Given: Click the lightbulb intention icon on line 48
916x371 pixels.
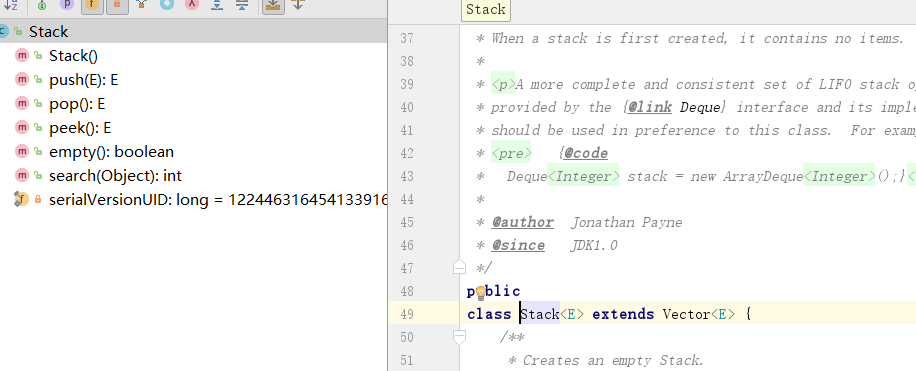Looking at the screenshot, I should (x=480, y=292).
